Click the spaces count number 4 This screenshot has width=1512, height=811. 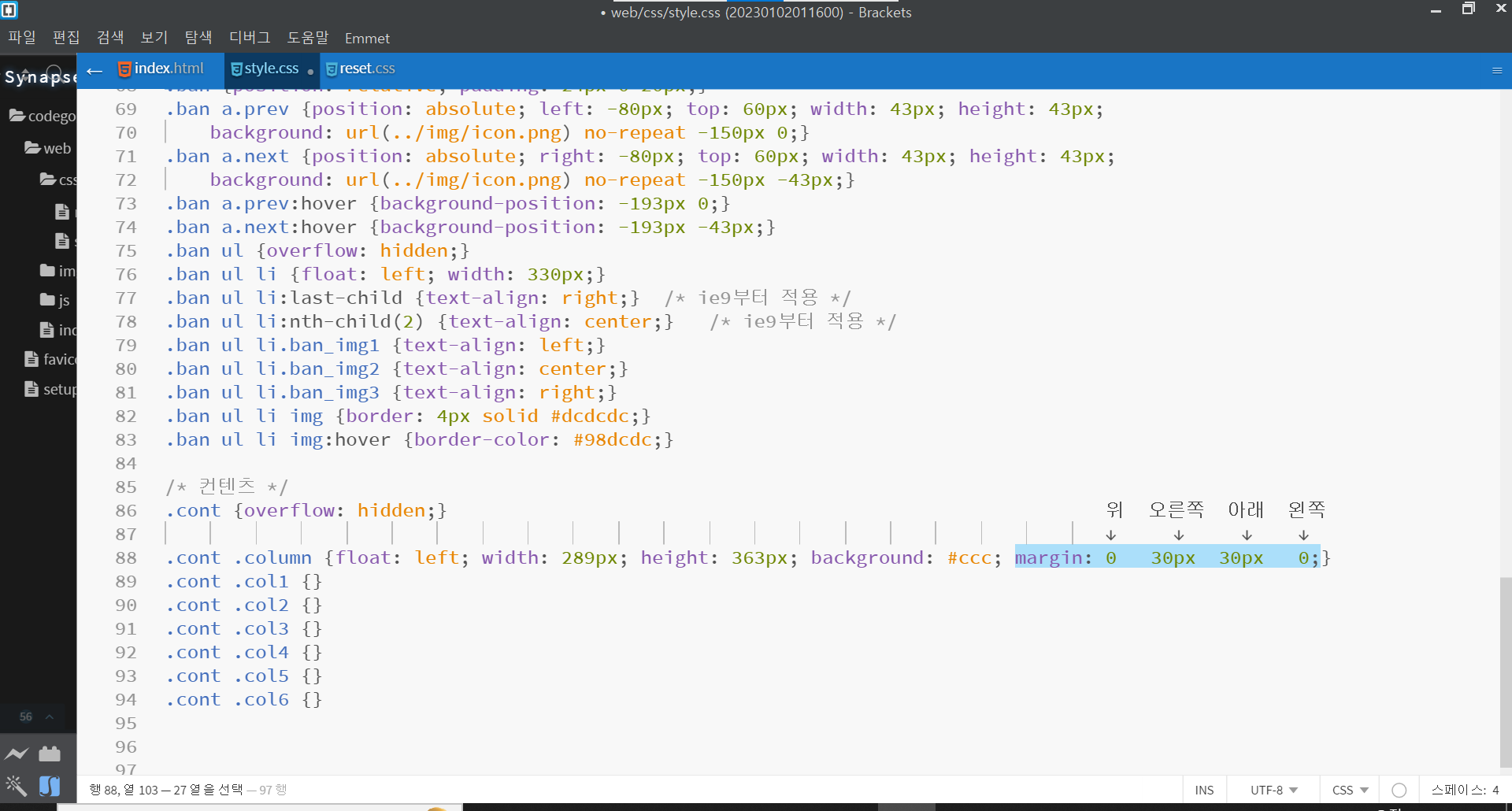point(1495,790)
